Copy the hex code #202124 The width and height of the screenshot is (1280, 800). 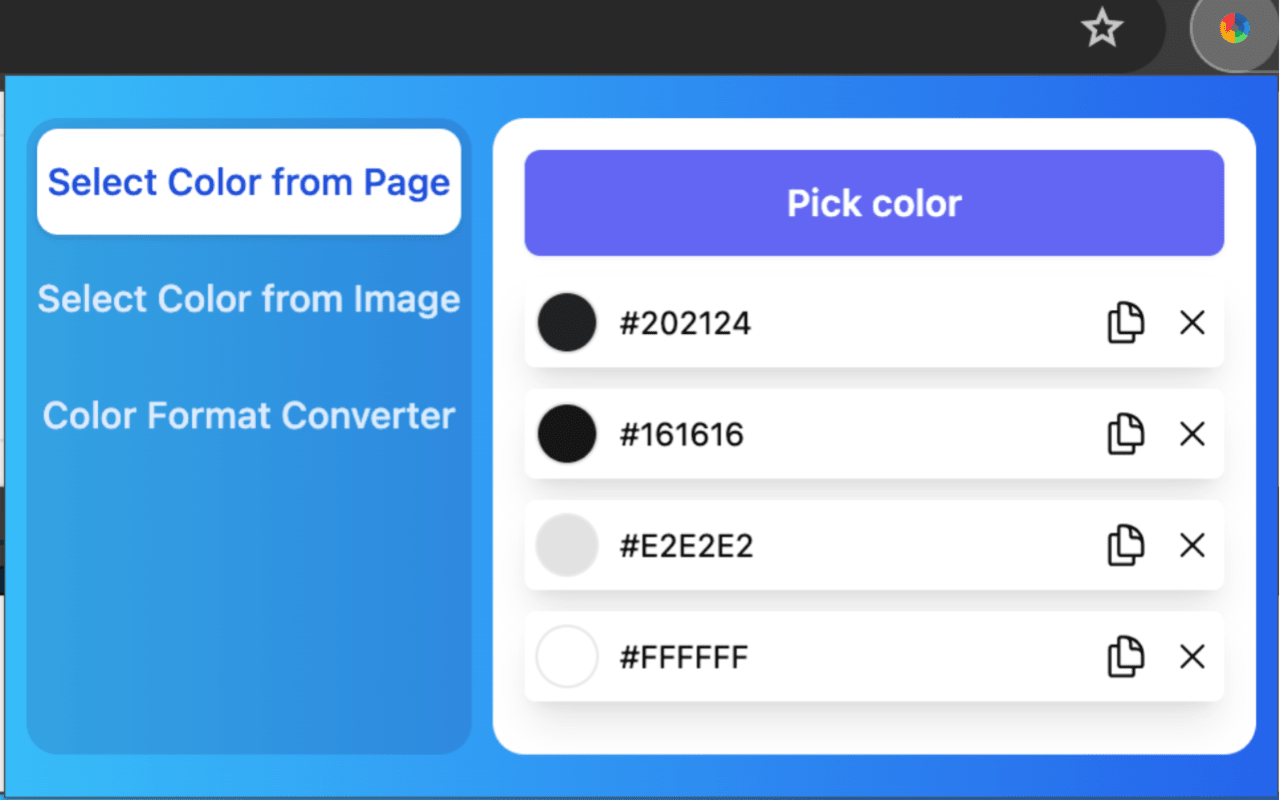[x=1125, y=322]
